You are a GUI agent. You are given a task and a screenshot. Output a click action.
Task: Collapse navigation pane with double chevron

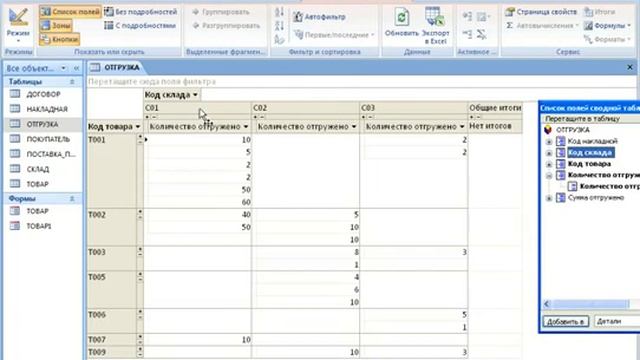76,68
